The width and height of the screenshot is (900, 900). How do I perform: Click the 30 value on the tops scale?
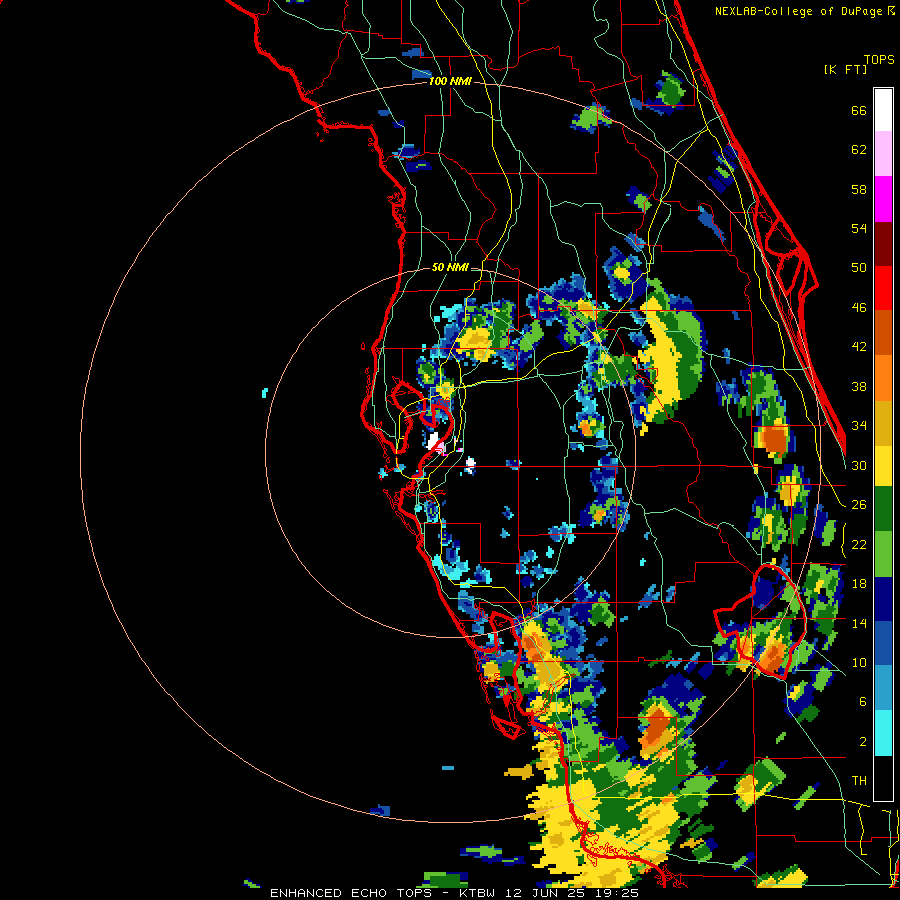point(859,465)
